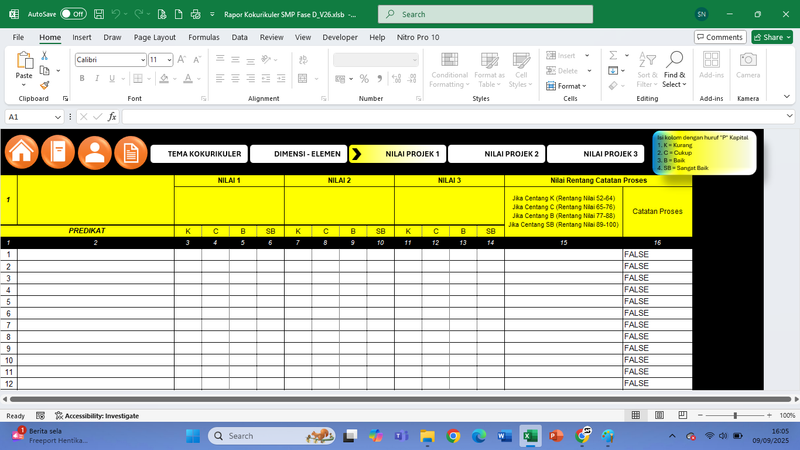This screenshot has height=450, width=800.
Task: Adjust the zoom slider in the status bar
Action: point(735,415)
